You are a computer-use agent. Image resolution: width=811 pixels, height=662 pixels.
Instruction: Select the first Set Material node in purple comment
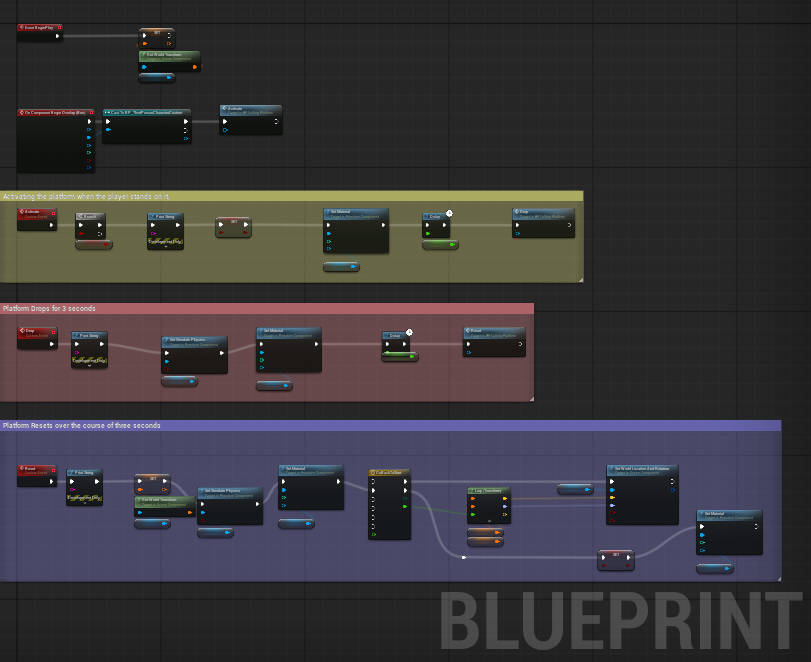(311, 487)
